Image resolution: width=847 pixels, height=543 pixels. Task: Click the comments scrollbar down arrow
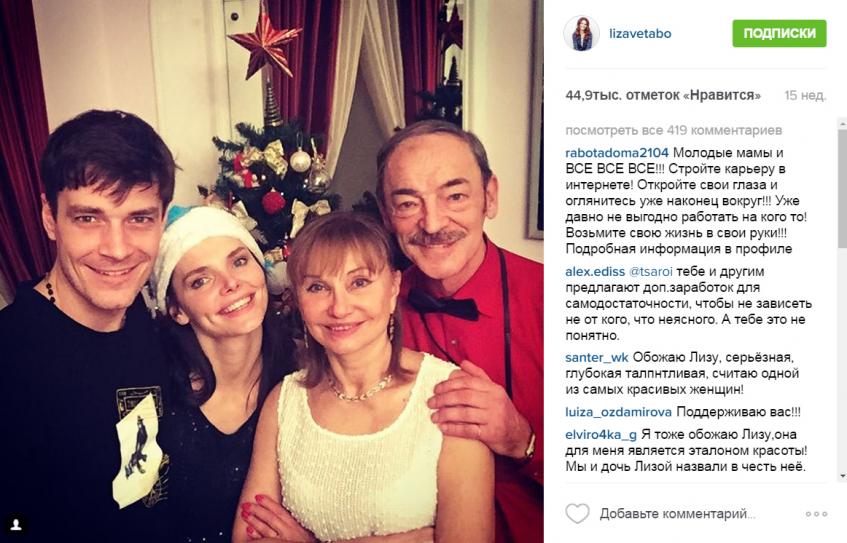pyautogui.click(x=842, y=476)
